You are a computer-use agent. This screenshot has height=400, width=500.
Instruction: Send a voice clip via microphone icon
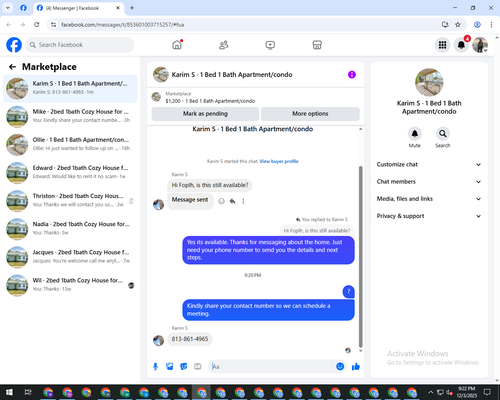(x=155, y=367)
